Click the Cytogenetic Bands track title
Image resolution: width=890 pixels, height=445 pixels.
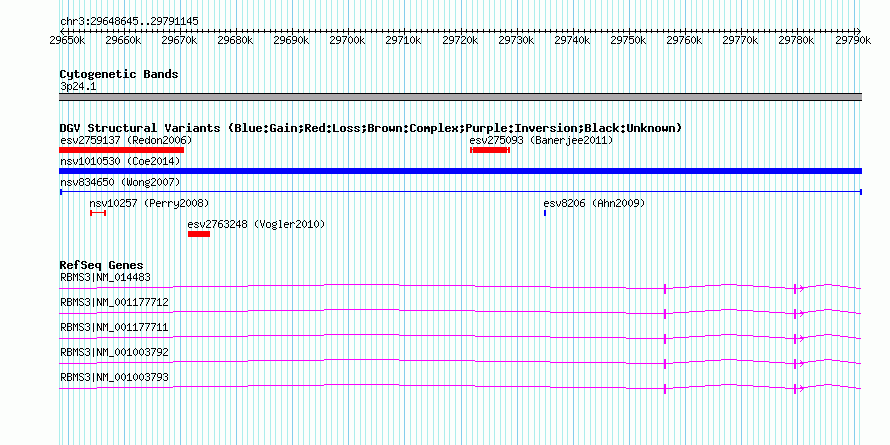click(x=119, y=74)
